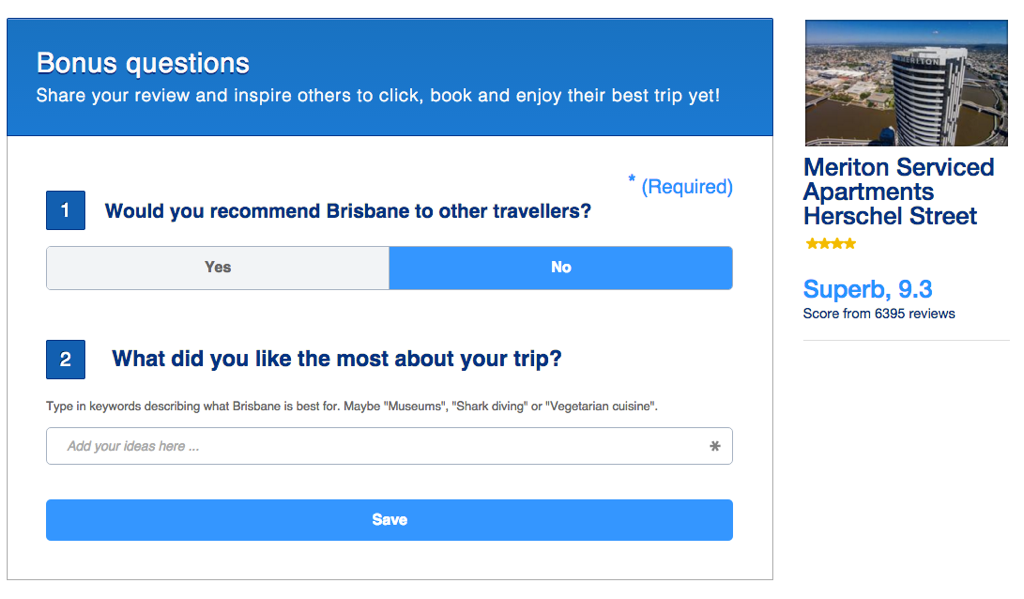This screenshot has width=1024, height=599.
Task: Select Yes for recommending Brisbane
Action: click(x=217, y=268)
